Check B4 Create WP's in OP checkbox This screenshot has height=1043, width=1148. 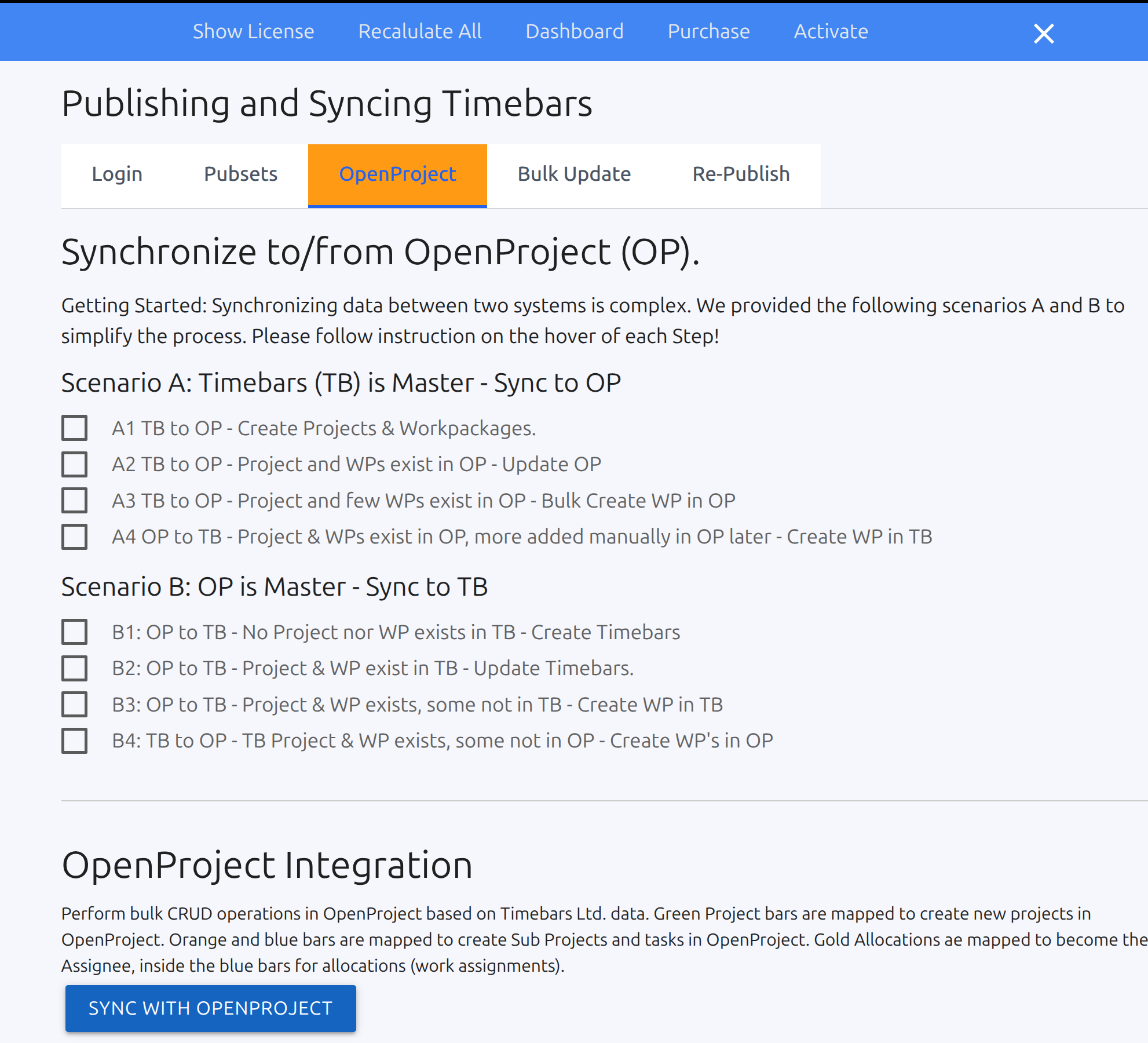tap(75, 741)
